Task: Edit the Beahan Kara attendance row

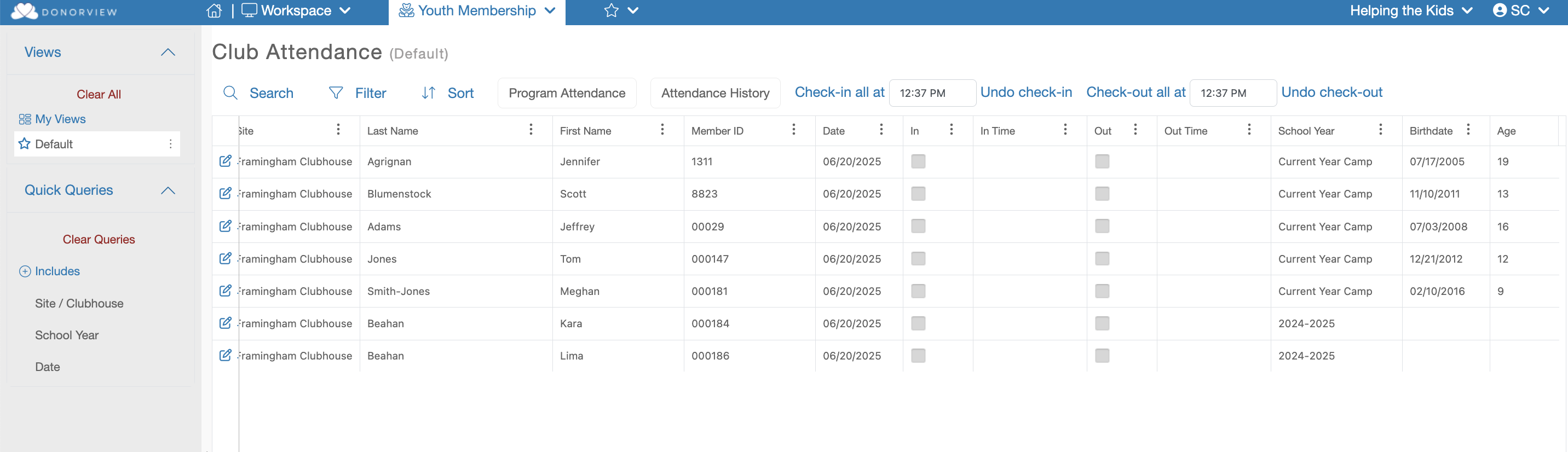Action: [225, 323]
